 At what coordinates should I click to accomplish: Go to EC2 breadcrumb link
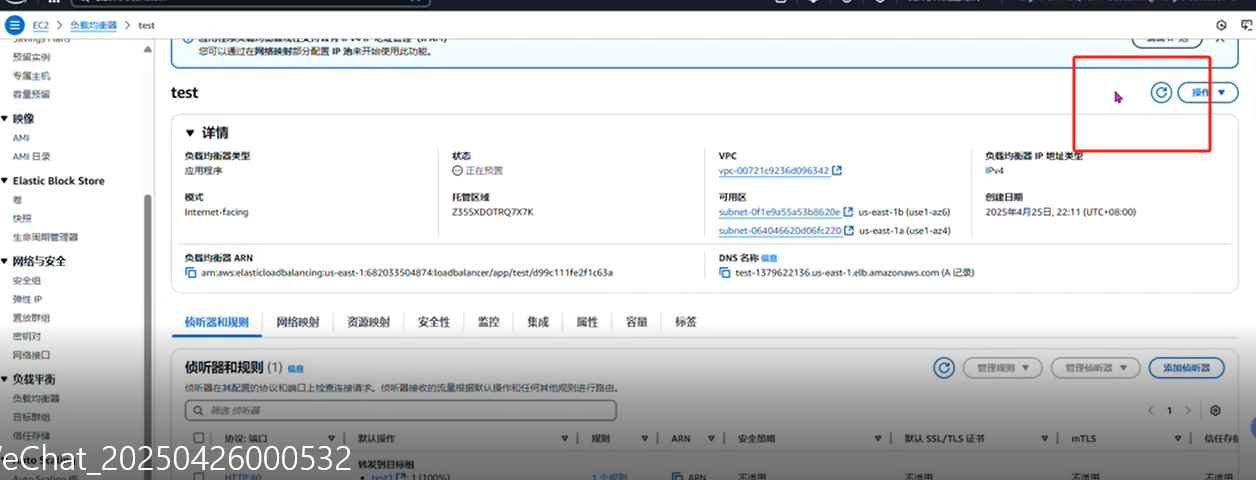click(41, 24)
